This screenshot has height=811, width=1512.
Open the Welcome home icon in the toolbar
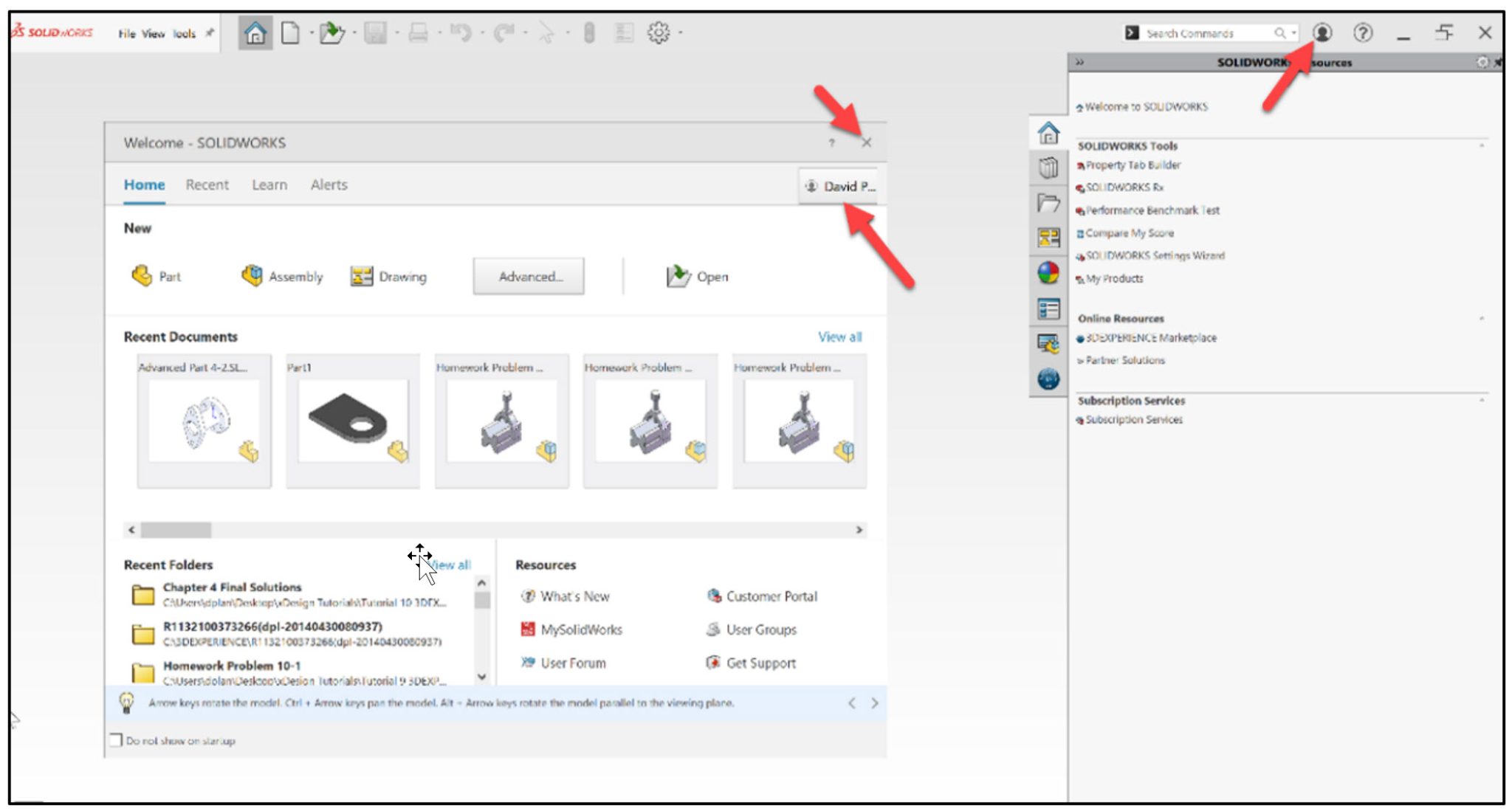click(x=255, y=32)
